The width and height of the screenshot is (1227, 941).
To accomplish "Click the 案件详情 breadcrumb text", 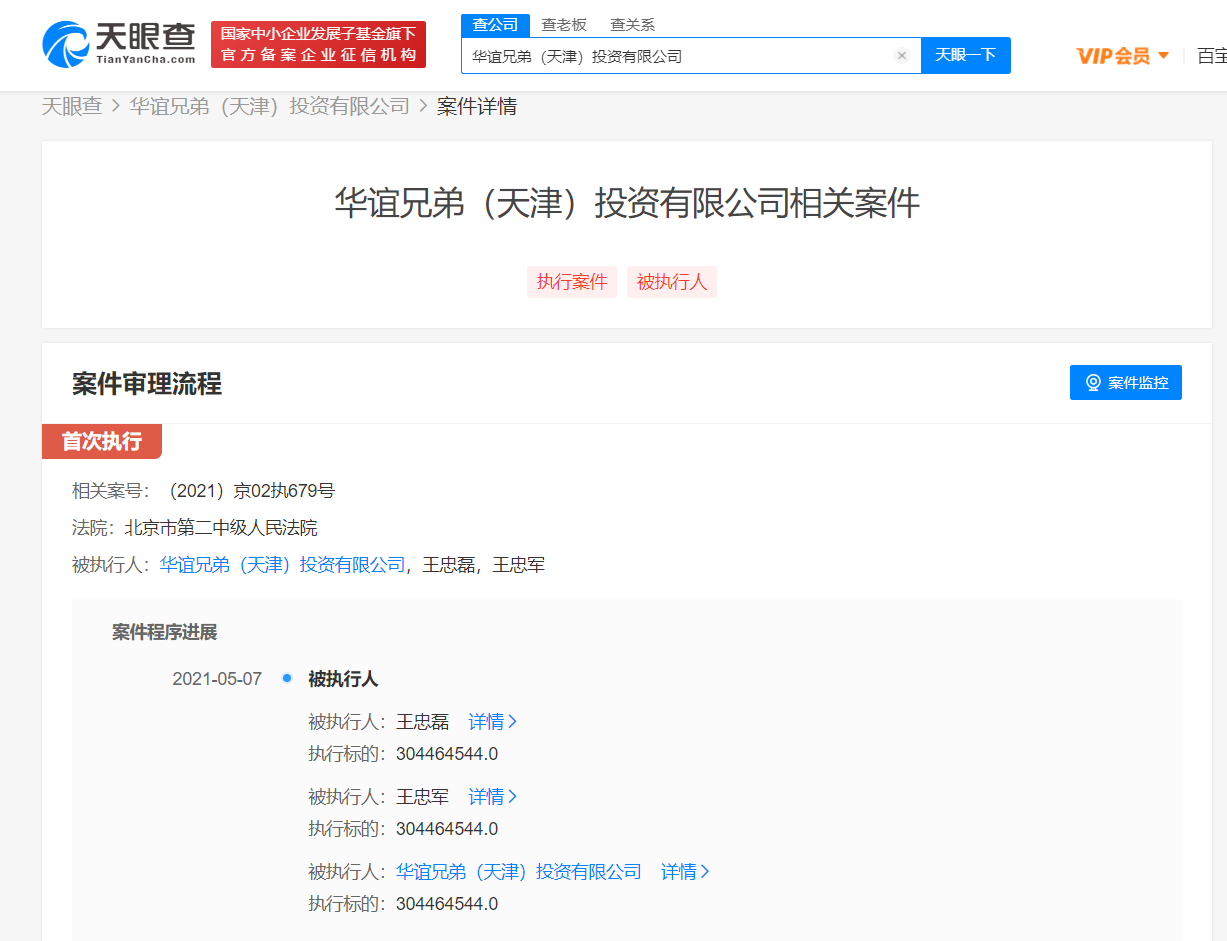I will 477,106.
